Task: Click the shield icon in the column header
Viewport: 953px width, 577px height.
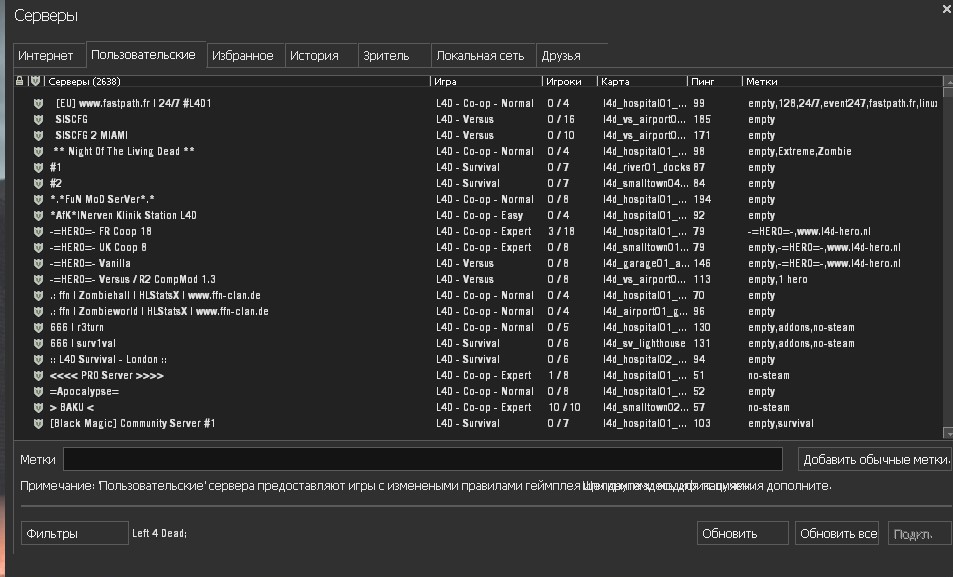Action: (35, 81)
